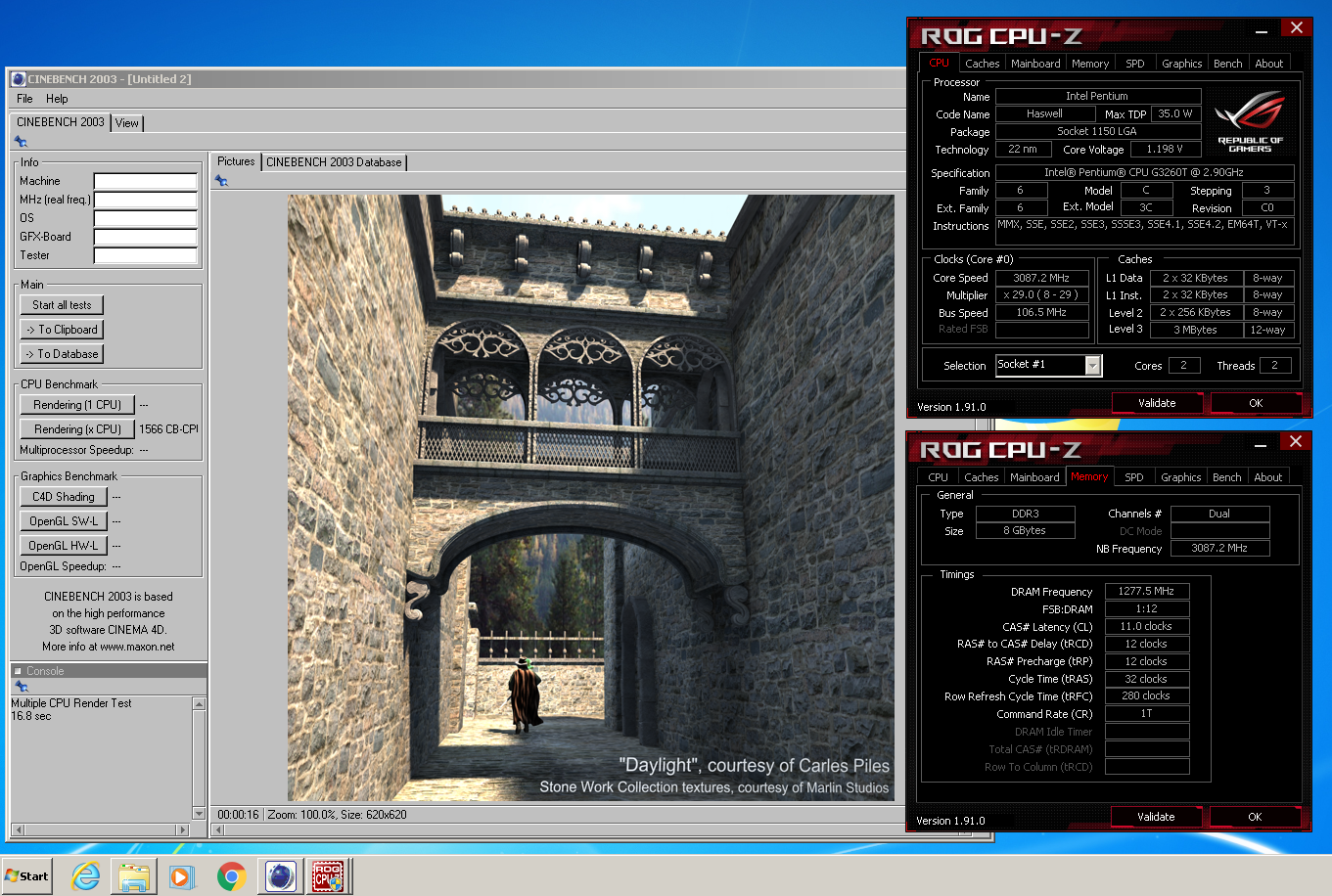Select the CINEBENCH 2003 tab

tap(61, 122)
